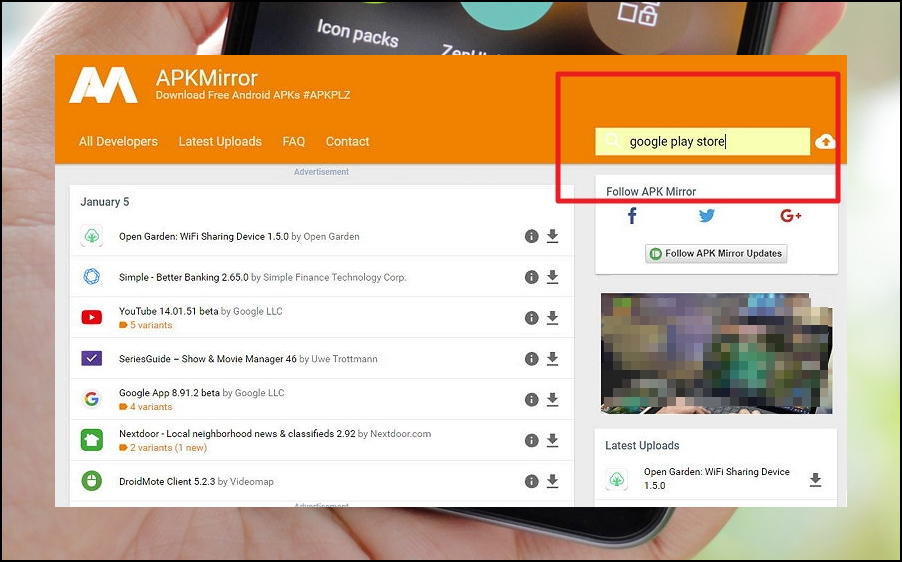Click the search field with google play store
The image size is (902, 562).
click(x=702, y=142)
